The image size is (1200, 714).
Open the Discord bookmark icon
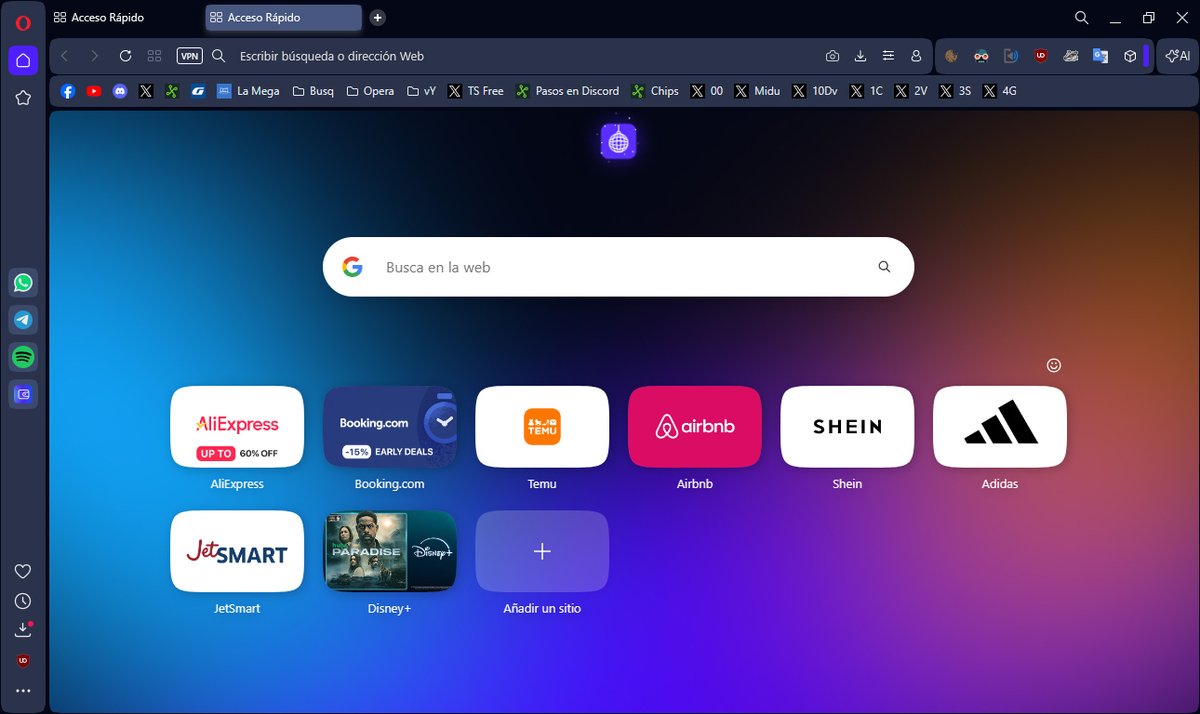[120, 91]
